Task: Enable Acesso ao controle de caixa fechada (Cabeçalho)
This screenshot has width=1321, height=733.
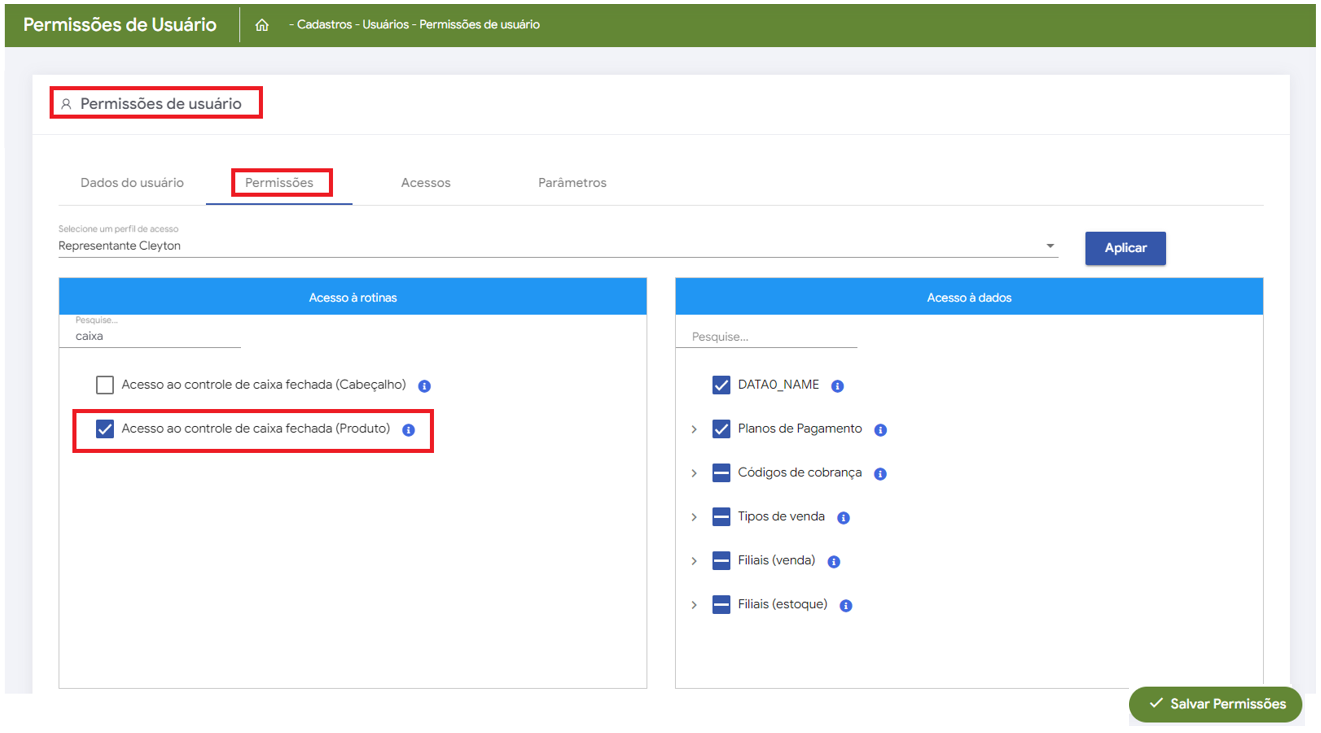Action: 105,385
